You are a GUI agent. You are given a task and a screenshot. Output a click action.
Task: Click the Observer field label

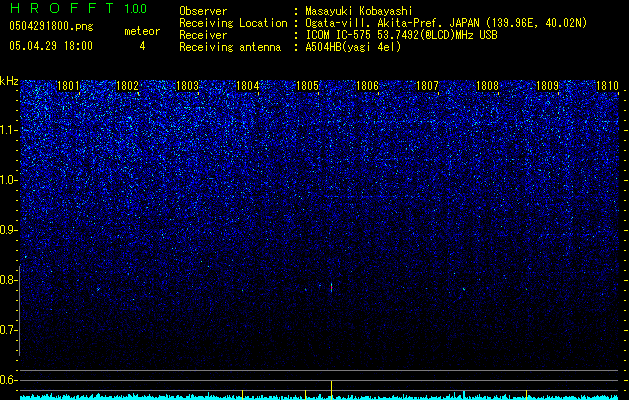pos(203,11)
